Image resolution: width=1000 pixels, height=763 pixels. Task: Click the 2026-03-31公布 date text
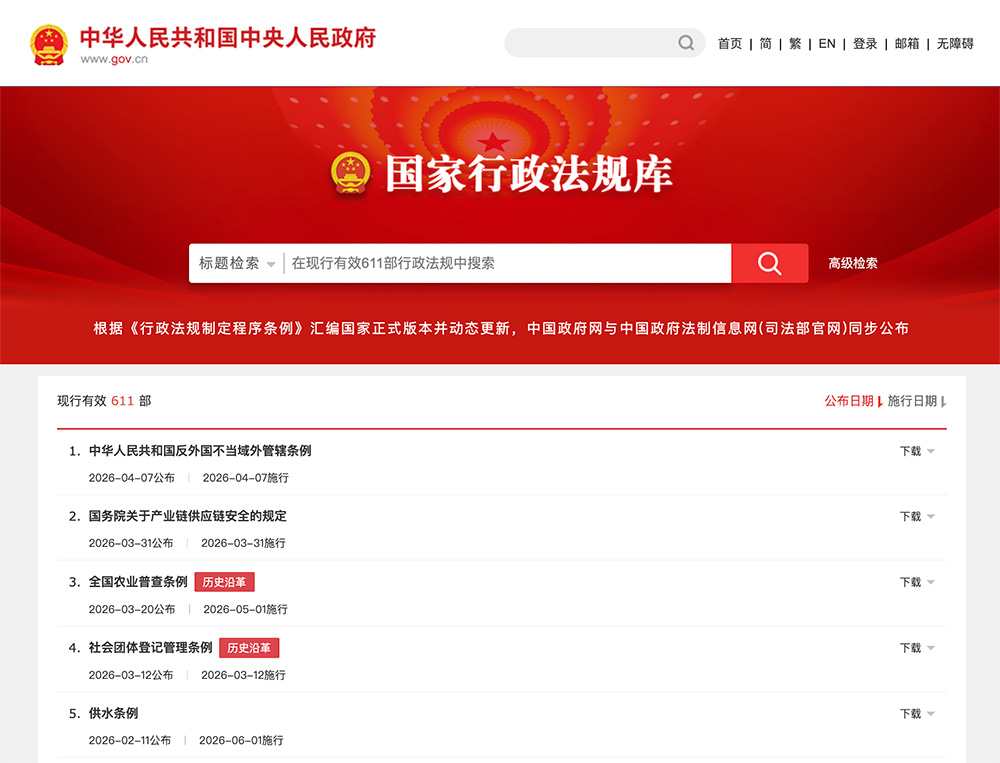(131, 543)
